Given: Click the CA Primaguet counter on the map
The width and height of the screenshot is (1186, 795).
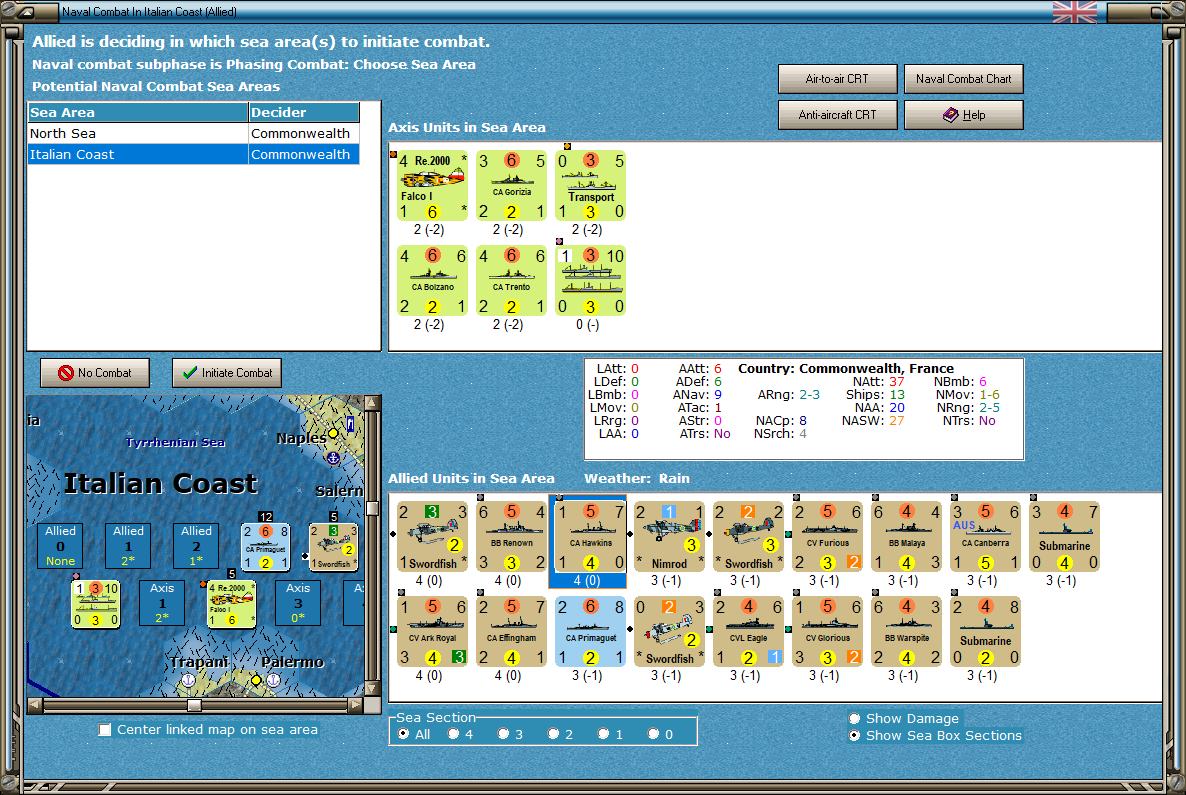Looking at the screenshot, I should point(265,546).
